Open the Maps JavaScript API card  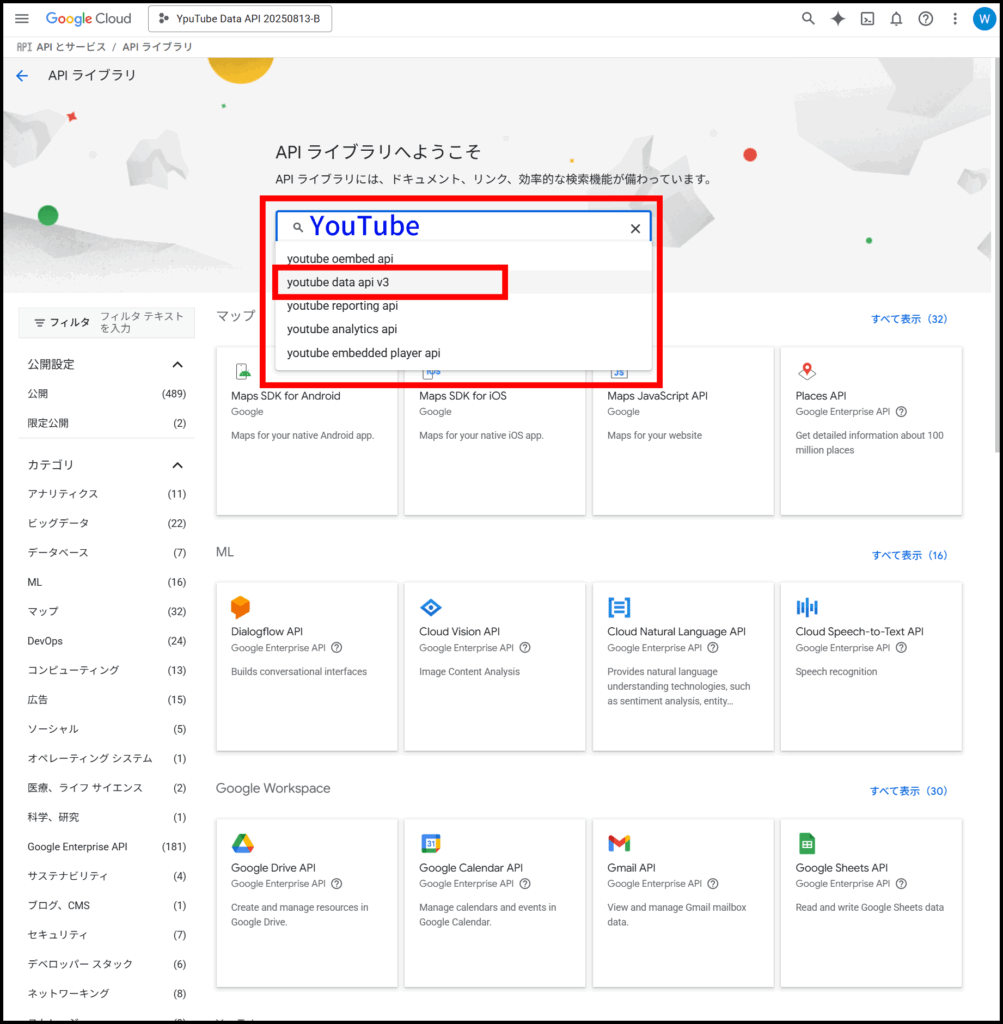(x=683, y=431)
